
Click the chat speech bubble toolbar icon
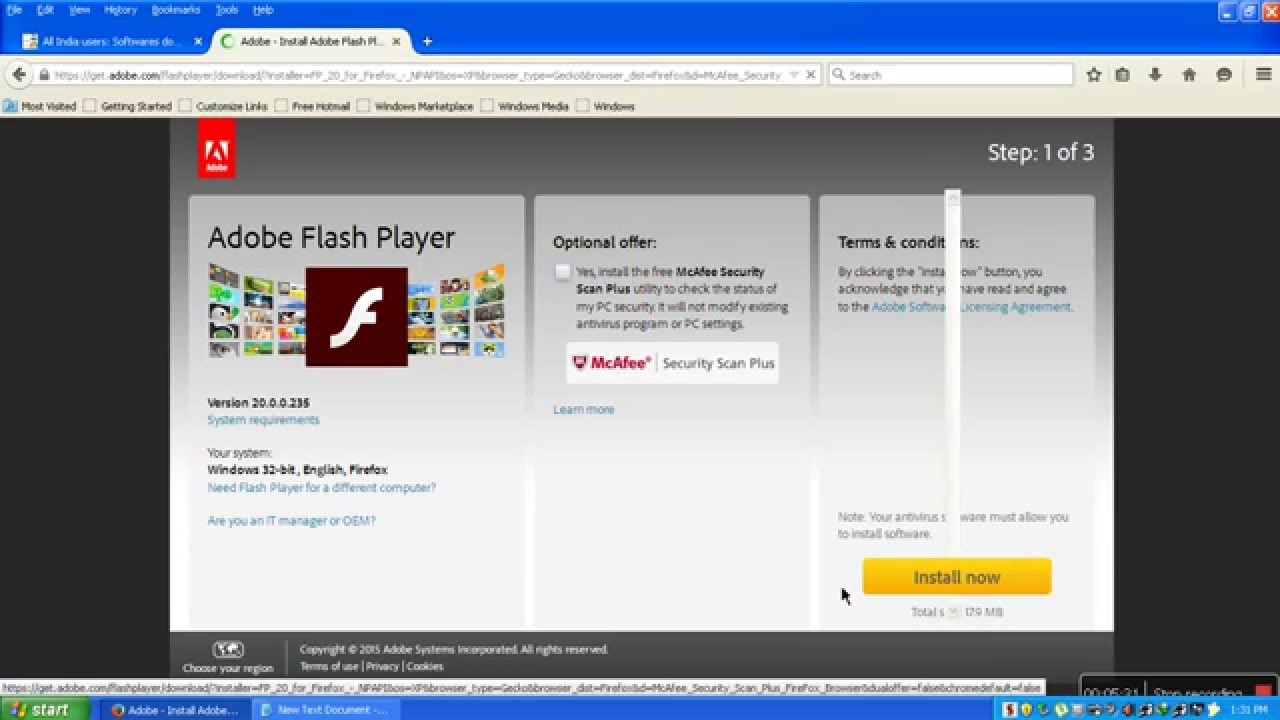[1224, 75]
